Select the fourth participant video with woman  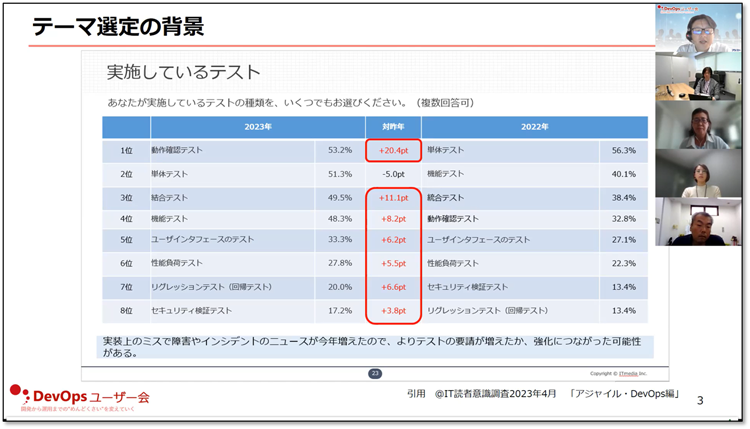[701, 174]
